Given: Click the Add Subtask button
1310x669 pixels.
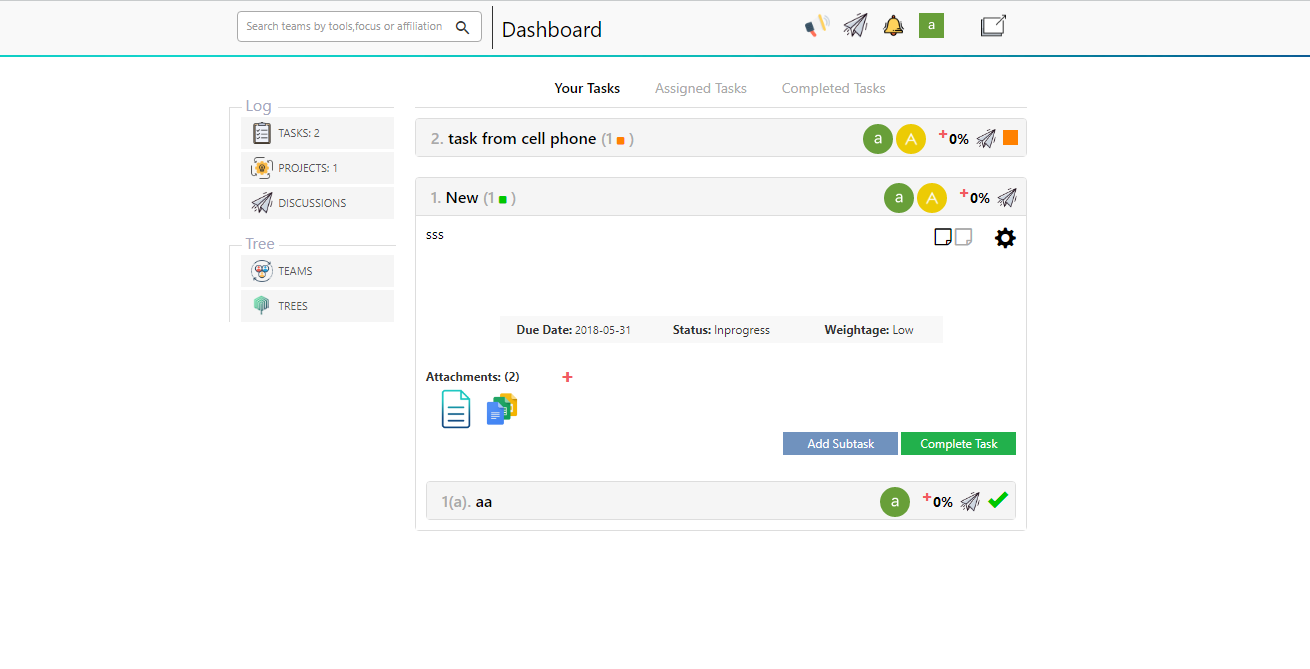Looking at the screenshot, I should point(840,444).
